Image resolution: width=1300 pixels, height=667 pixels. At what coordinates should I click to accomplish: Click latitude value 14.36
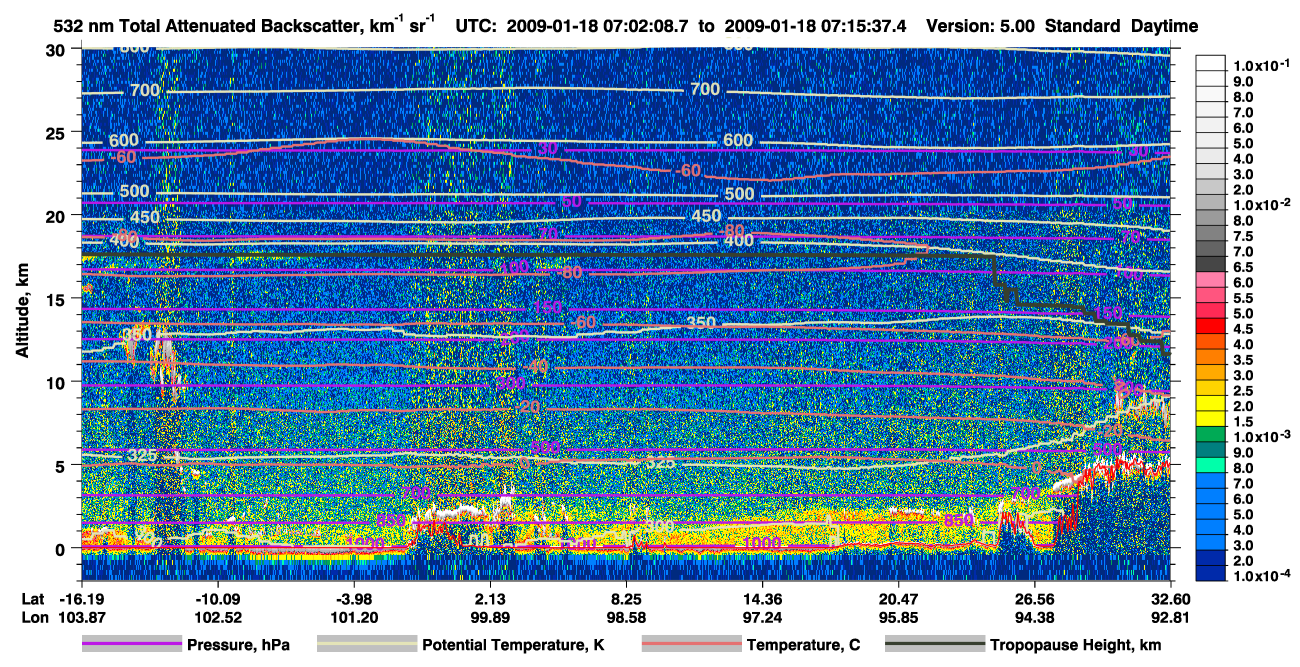click(762, 598)
